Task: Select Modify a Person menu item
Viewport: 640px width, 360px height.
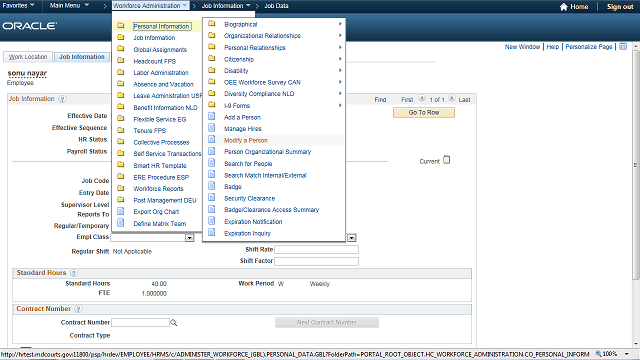Action: click(246, 140)
